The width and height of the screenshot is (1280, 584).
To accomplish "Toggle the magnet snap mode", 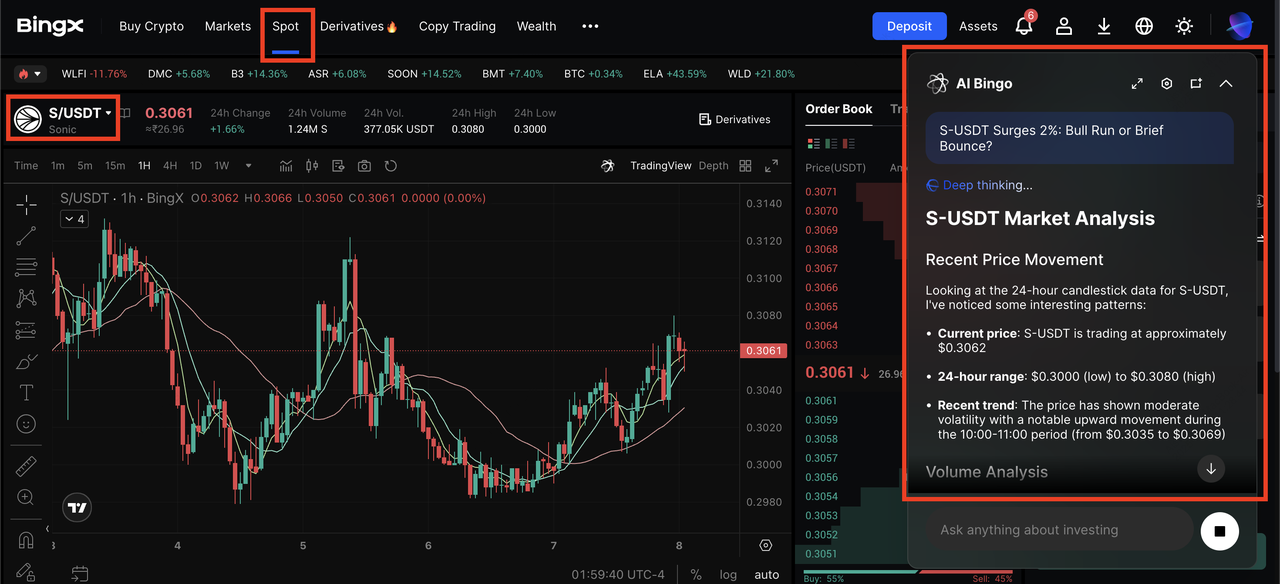I will (x=26, y=540).
